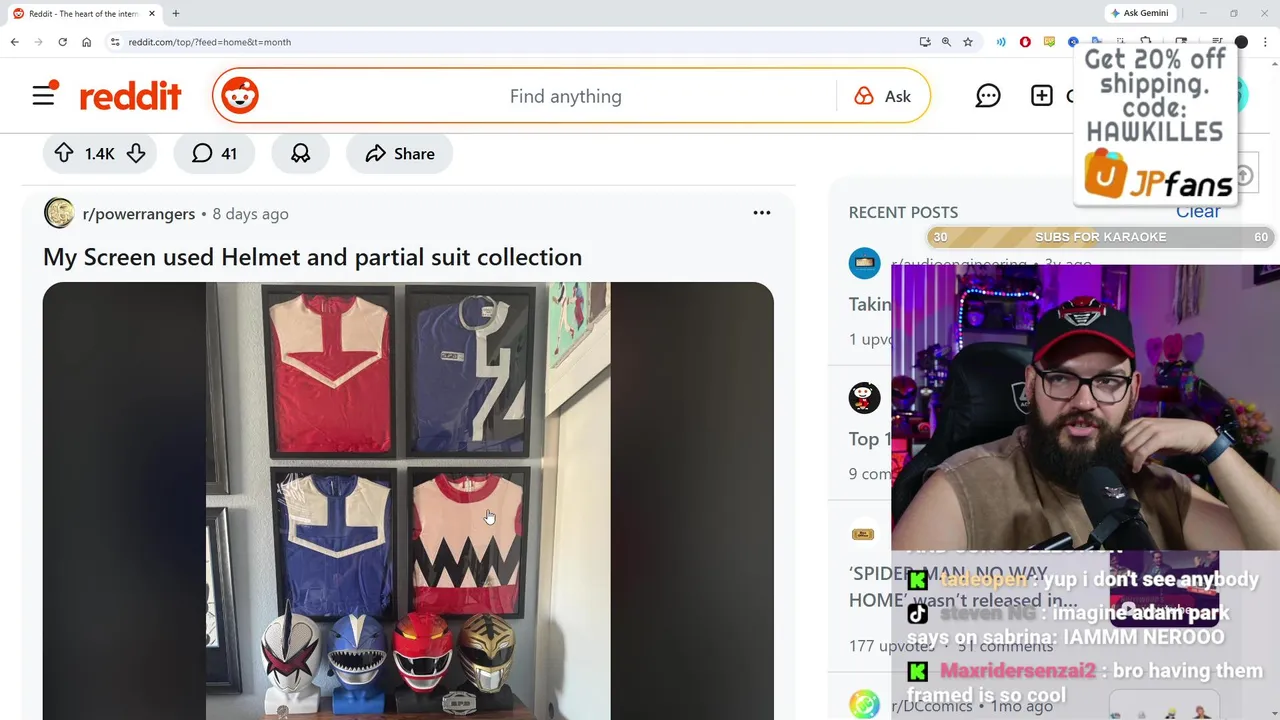The height and width of the screenshot is (720, 1280).
Task: Click the zoom magnifier icon in address bar
Action: tap(946, 42)
